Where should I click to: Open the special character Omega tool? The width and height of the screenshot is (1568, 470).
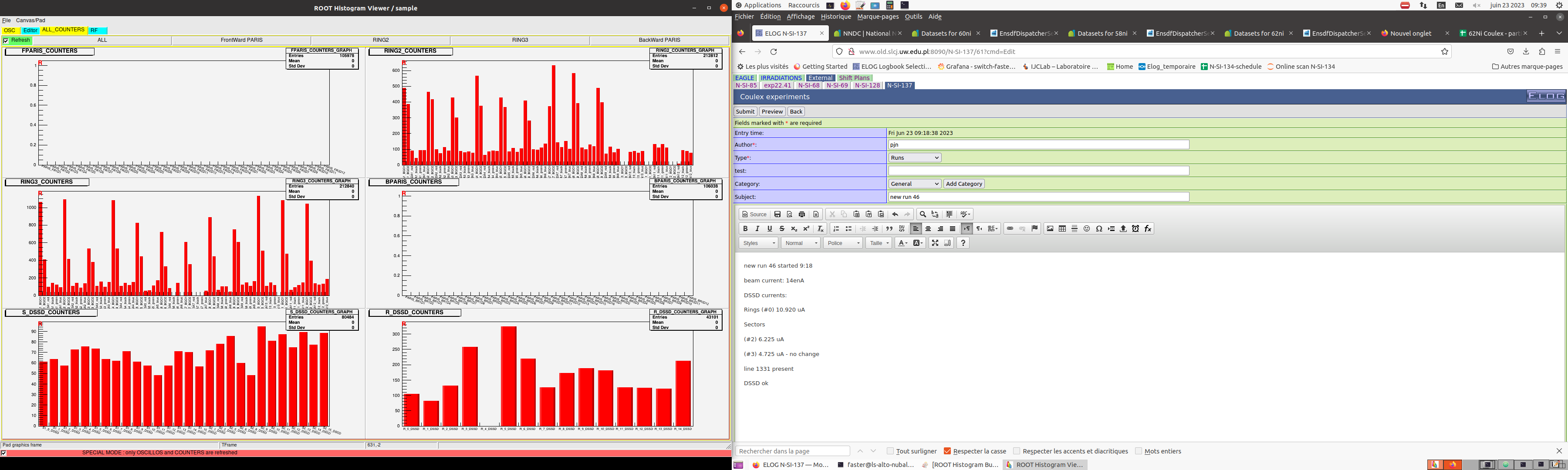click(1099, 228)
